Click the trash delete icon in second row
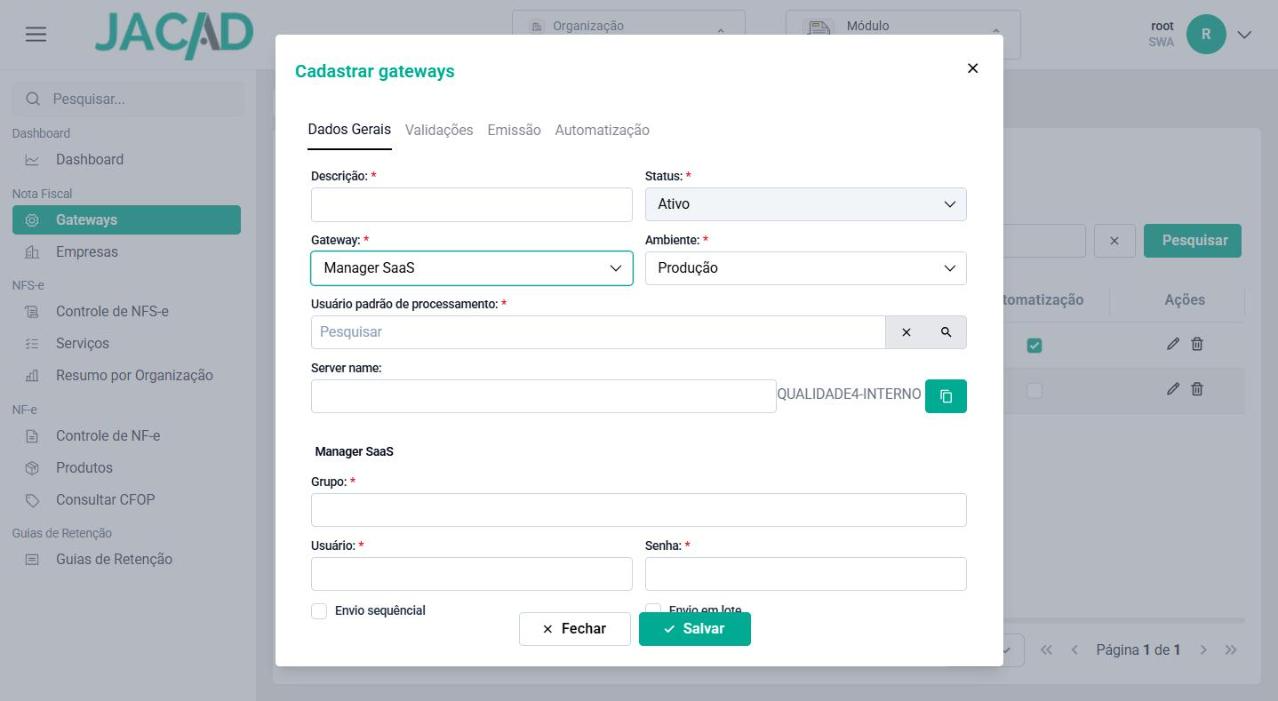The height and width of the screenshot is (701, 1278). (1197, 389)
